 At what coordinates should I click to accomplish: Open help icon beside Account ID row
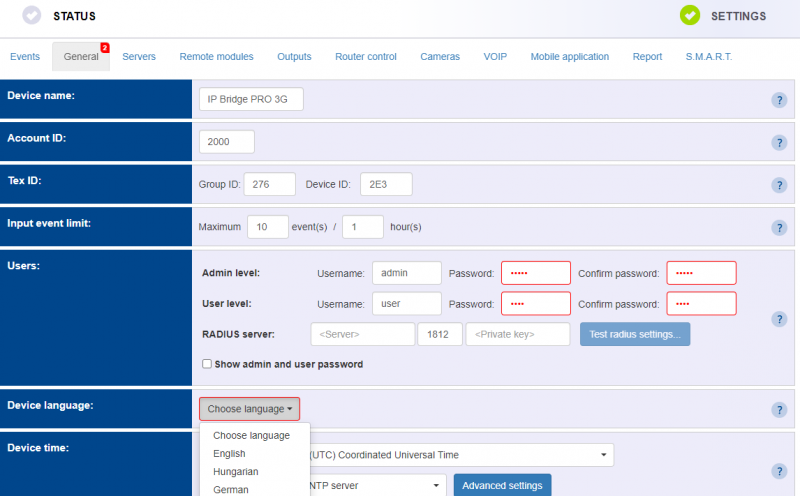(779, 142)
